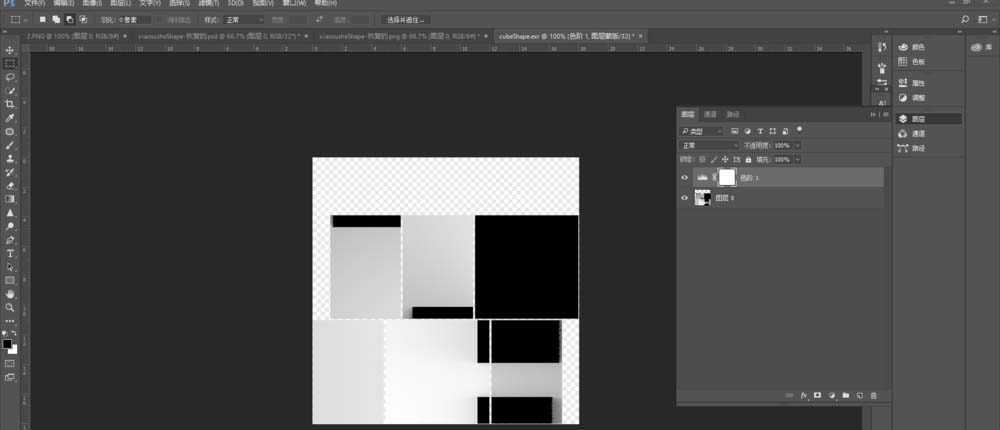Open layer blend mode 正常 dropdown
Viewport: 1000px width, 430px height.
click(x=709, y=145)
